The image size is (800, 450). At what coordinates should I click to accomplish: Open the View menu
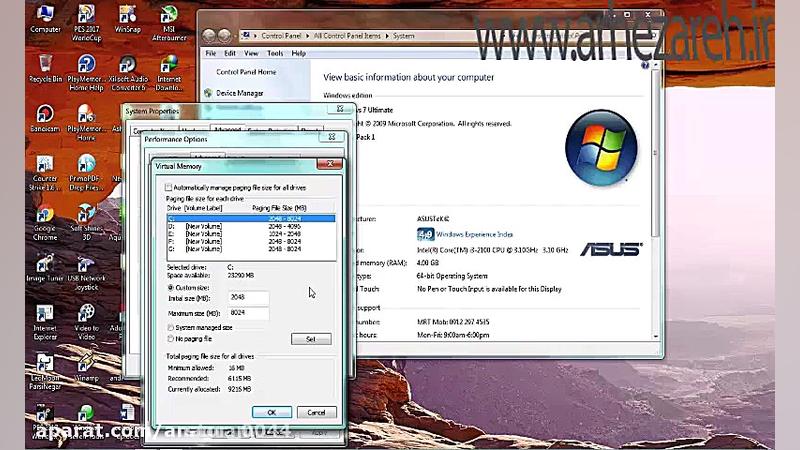click(x=251, y=53)
